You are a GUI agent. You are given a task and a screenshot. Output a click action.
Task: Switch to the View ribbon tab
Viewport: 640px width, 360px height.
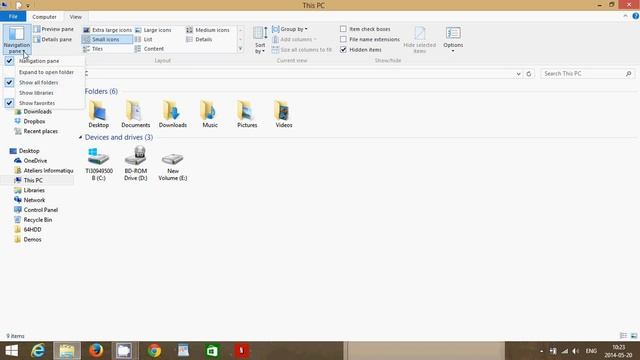76,17
